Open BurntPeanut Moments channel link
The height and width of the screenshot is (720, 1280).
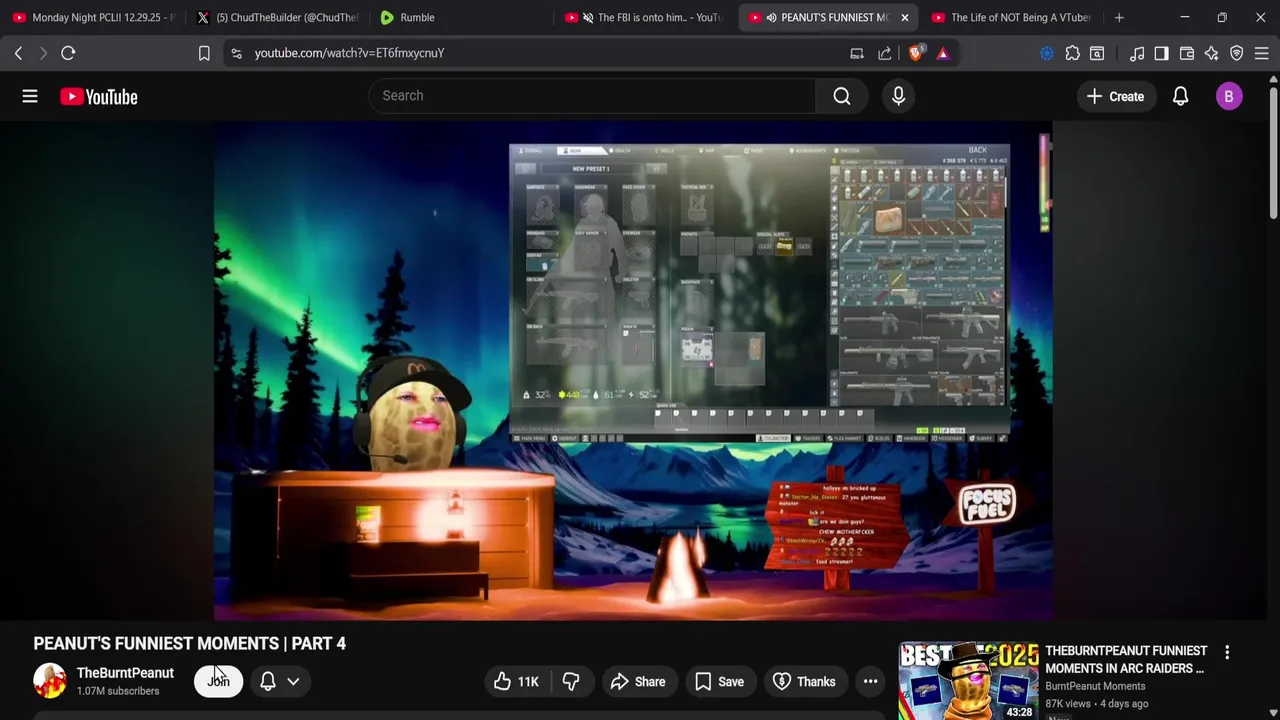click(1095, 686)
